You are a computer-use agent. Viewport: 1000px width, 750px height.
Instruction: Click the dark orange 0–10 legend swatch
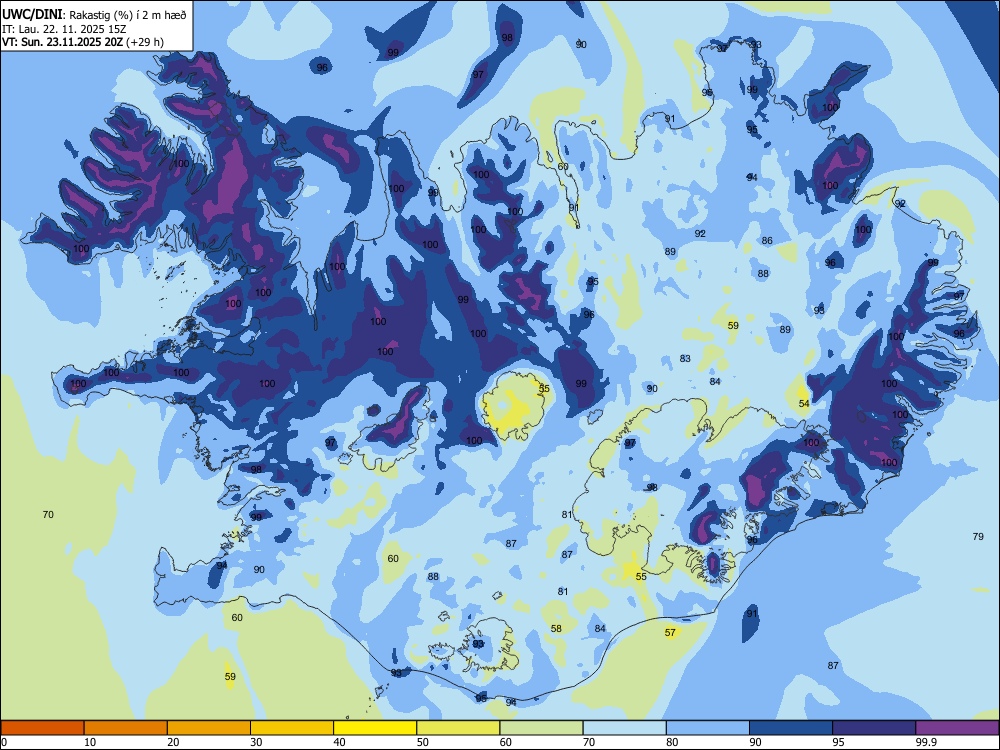pos(42,728)
